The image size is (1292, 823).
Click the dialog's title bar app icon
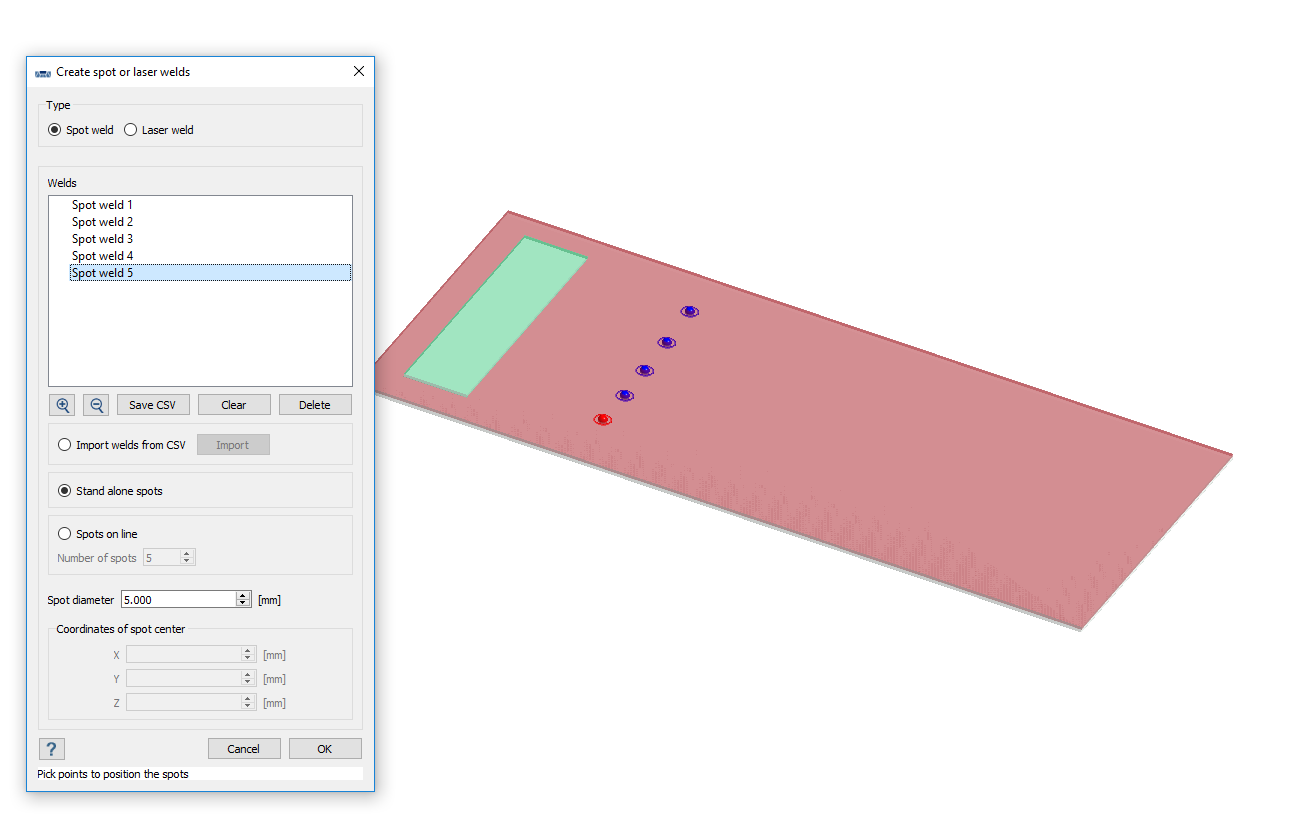point(43,73)
